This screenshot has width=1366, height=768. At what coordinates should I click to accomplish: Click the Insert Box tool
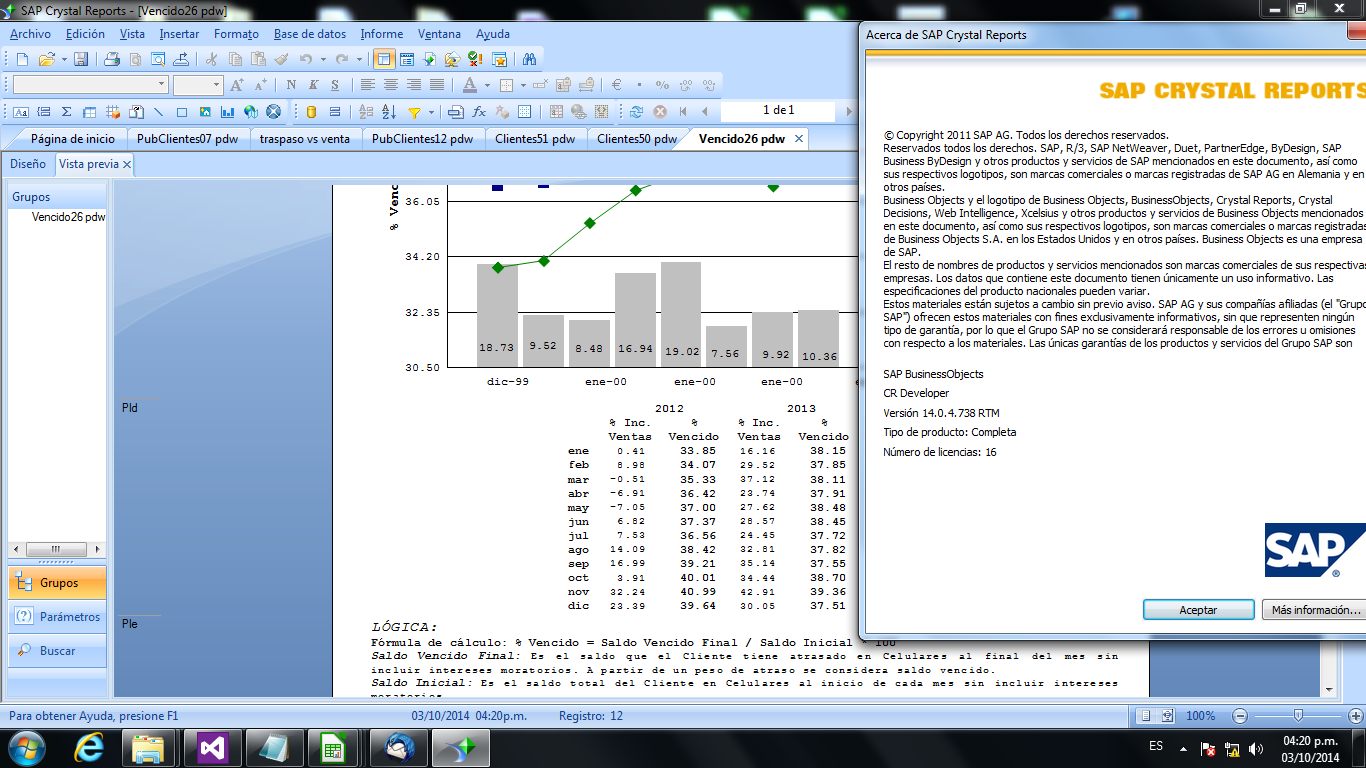pyautogui.click(x=182, y=112)
